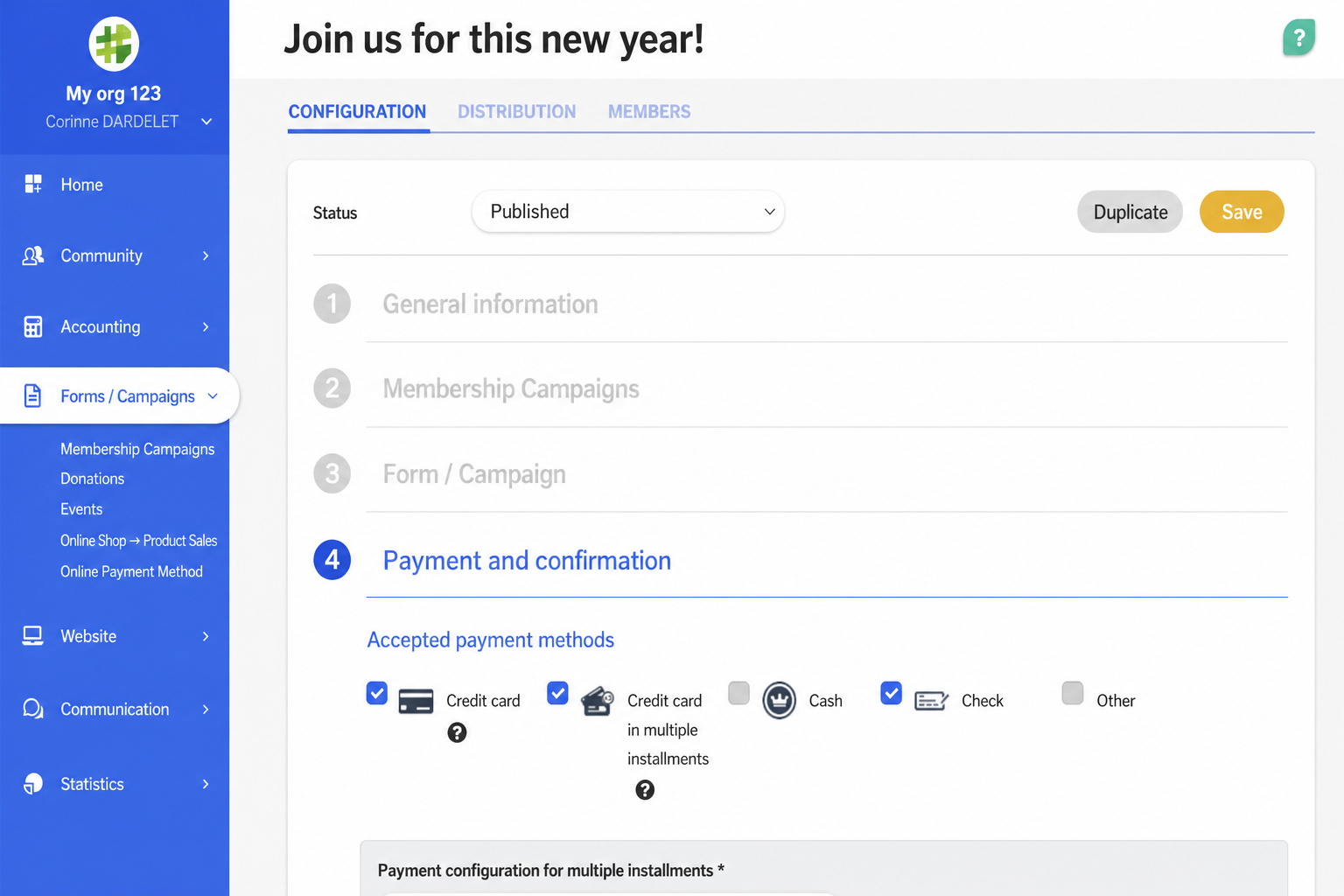This screenshot has height=896, width=1344.
Task: Click the Accounting calculator icon
Action: (33, 326)
